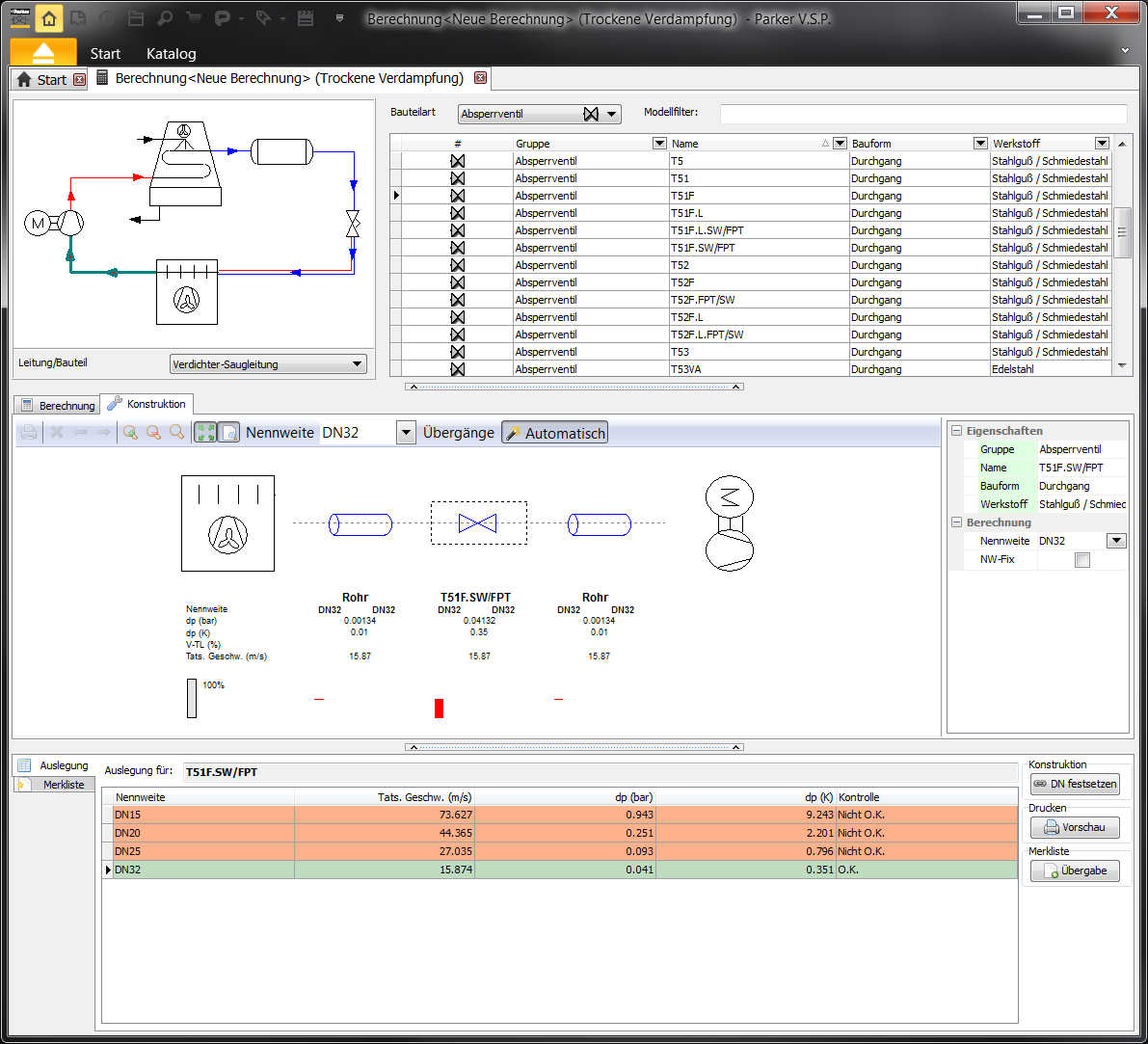Click the Modellfilter input field

[922, 114]
